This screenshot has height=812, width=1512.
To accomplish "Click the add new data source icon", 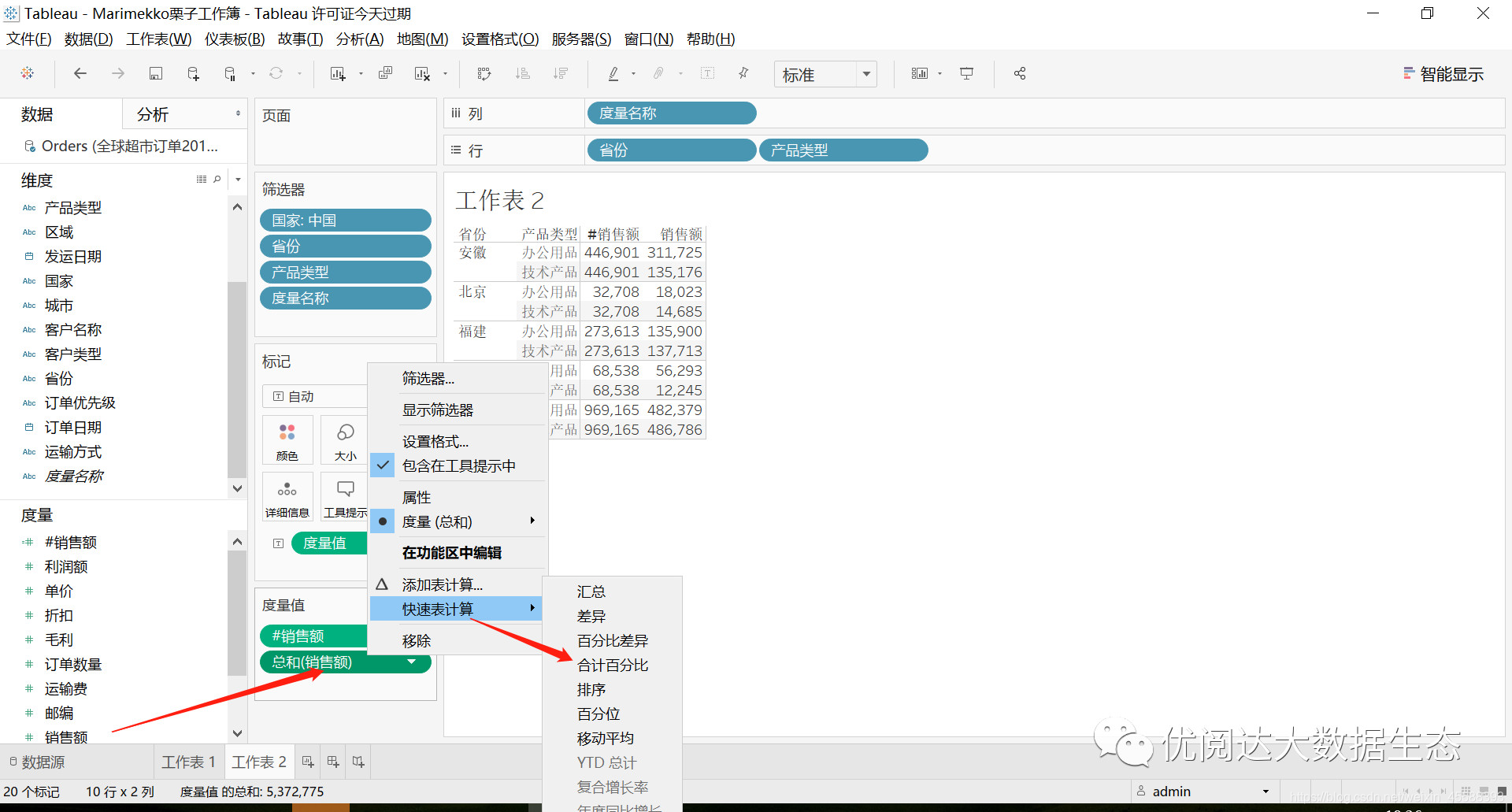I will click(x=193, y=73).
